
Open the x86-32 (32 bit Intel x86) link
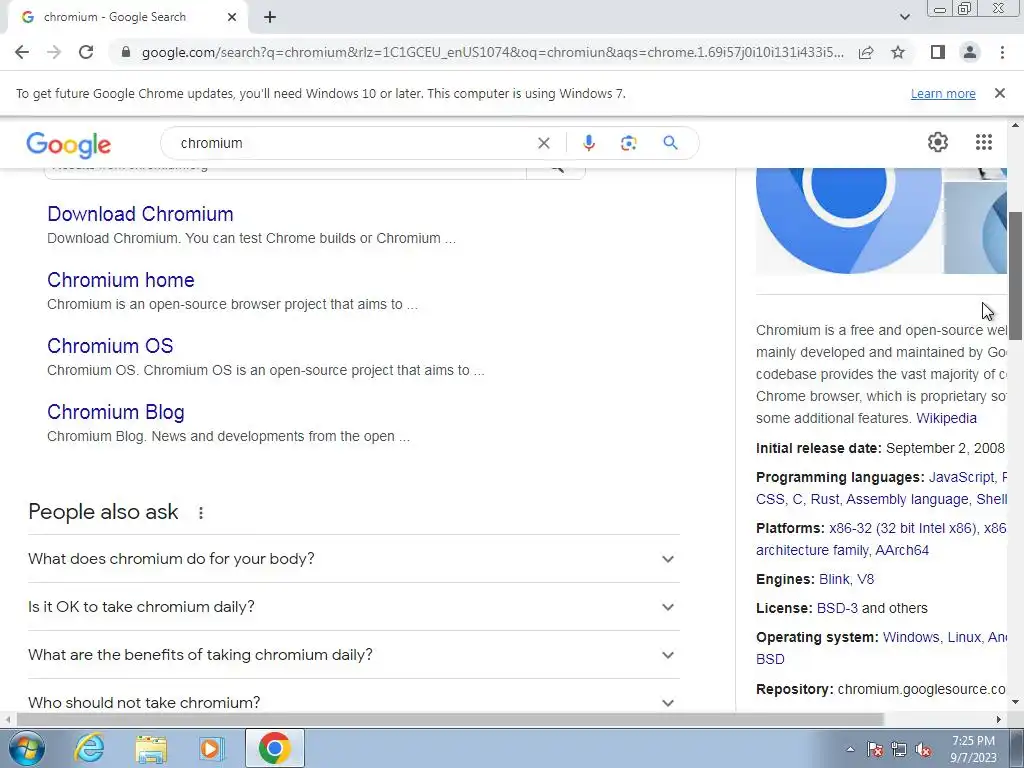click(903, 528)
